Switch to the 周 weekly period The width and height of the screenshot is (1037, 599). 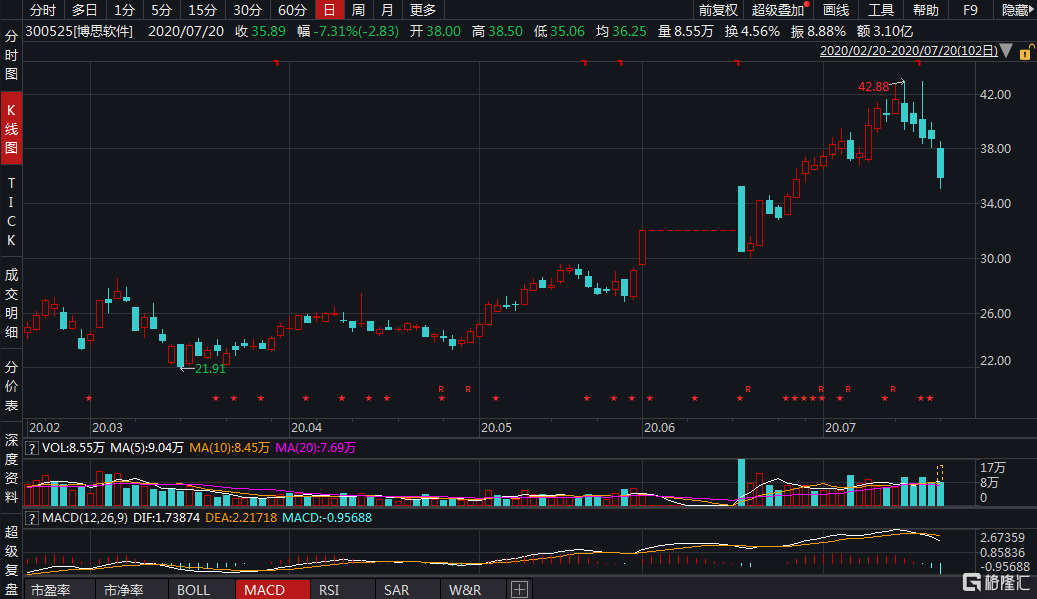(x=358, y=10)
